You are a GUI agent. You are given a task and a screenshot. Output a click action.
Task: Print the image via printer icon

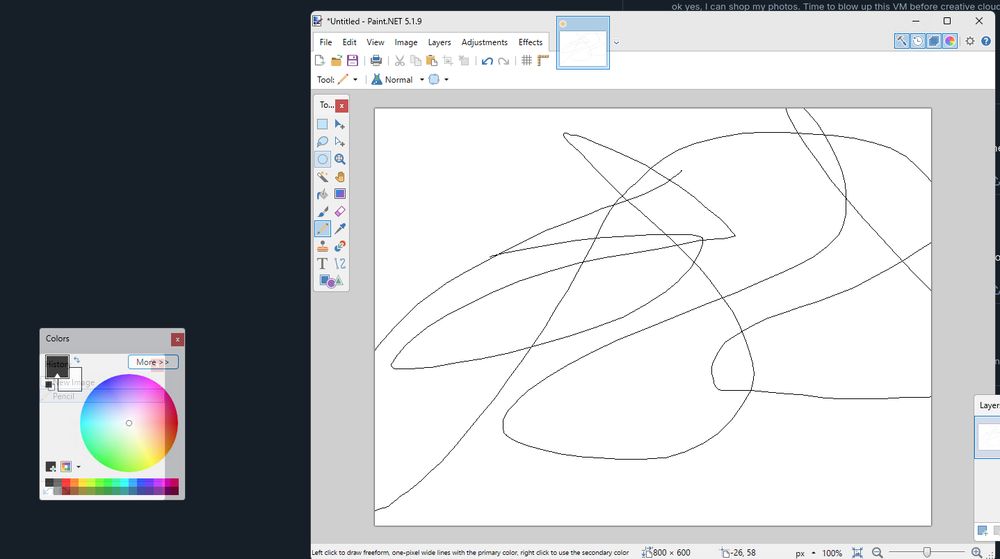[376, 61]
